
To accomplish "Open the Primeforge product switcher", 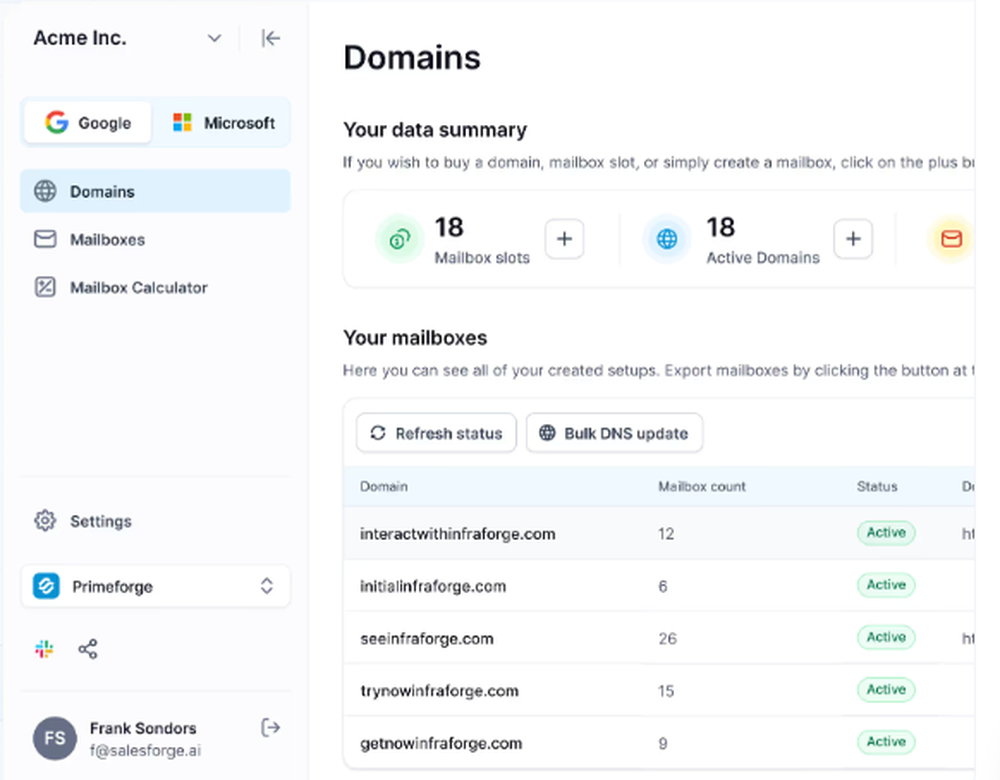I will click(155, 586).
